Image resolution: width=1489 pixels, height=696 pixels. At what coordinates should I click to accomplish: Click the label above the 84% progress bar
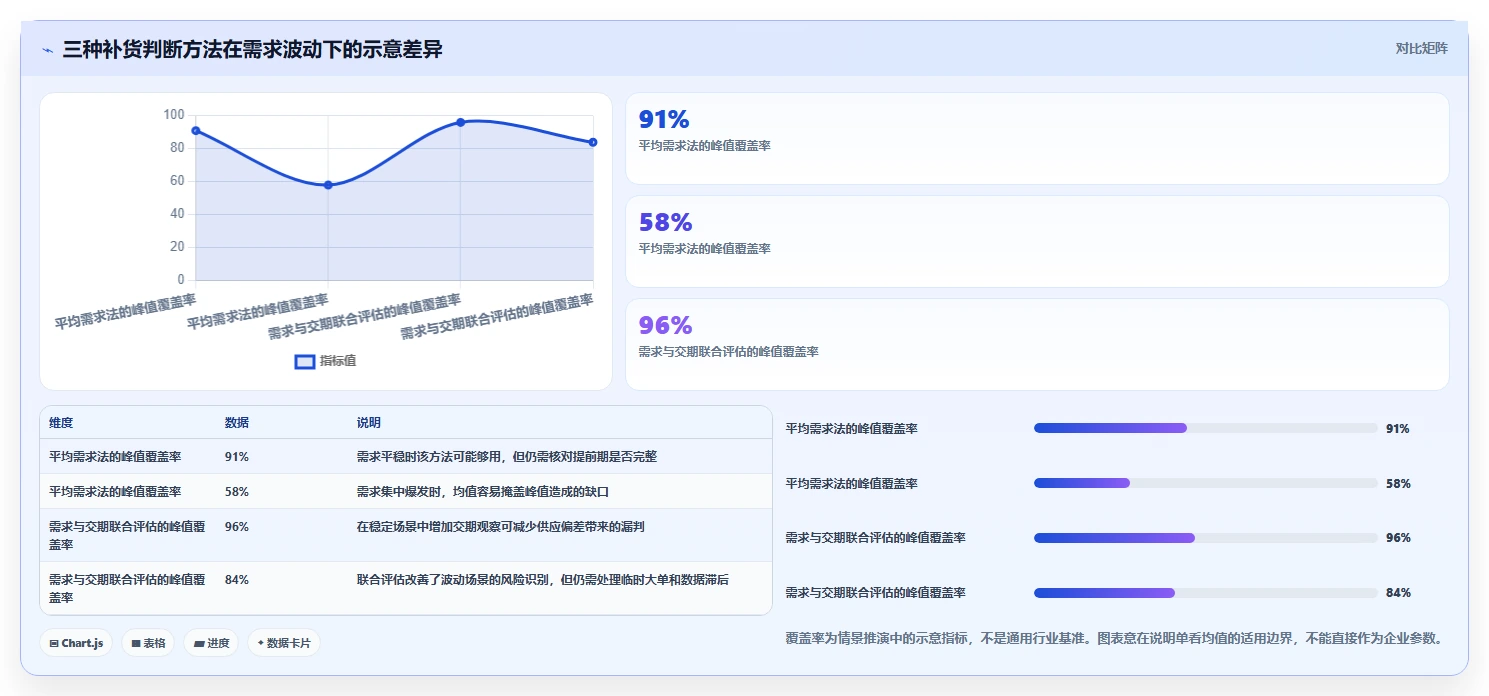[x=876, y=593]
